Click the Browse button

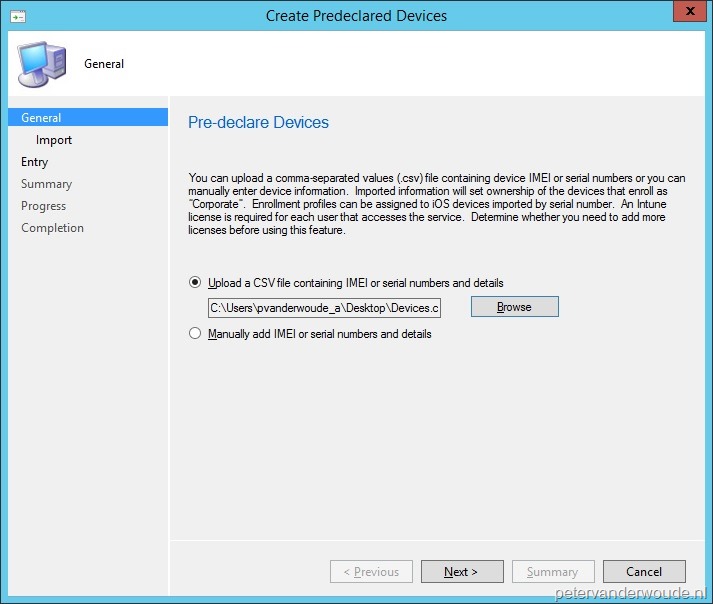(515, 307)
